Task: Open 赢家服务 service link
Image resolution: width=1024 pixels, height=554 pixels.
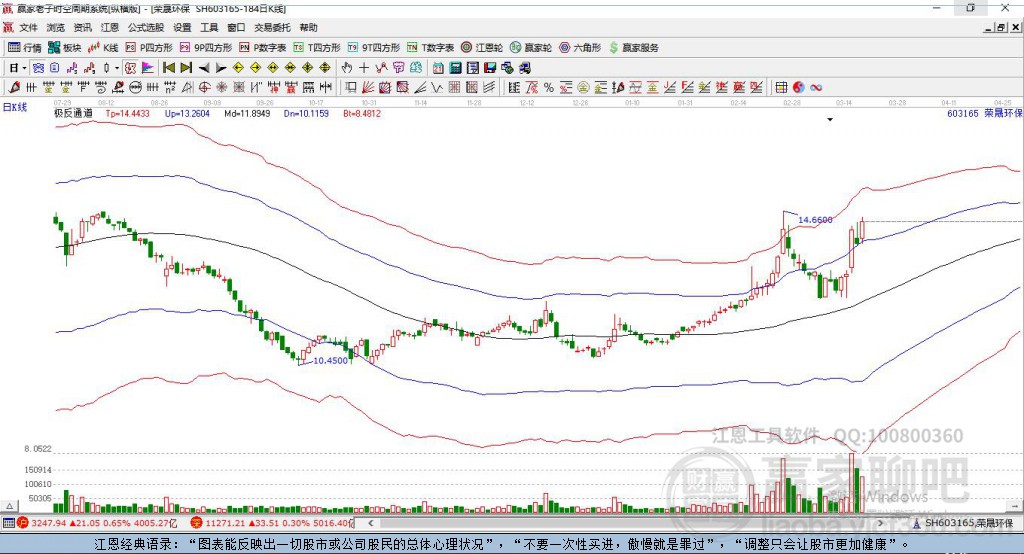Action: 633,48
